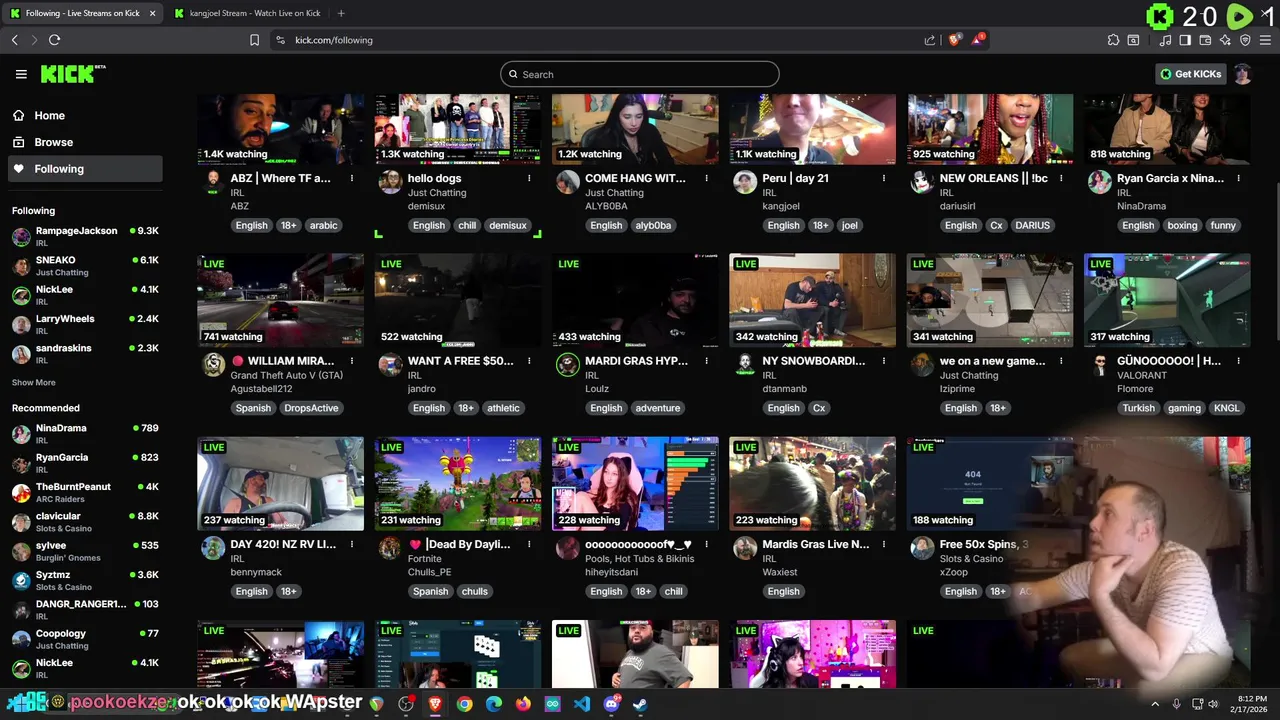This screenshot has width=1280, height=720.
Task: Select Following - Live Streams browser tab
Action: click(x=82, y=13)
